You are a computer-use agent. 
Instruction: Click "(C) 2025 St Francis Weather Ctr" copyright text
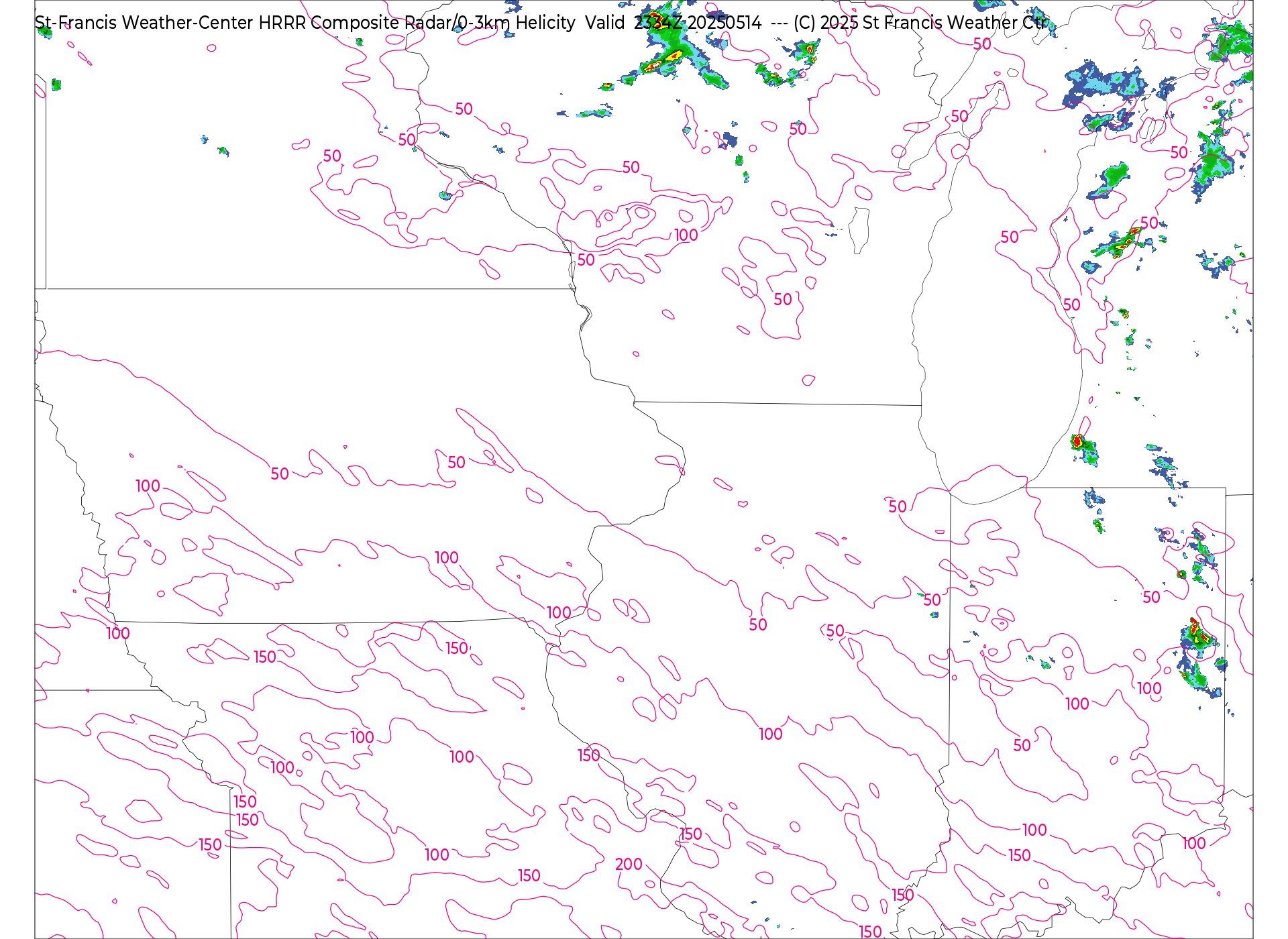click(x=920, y=23)
